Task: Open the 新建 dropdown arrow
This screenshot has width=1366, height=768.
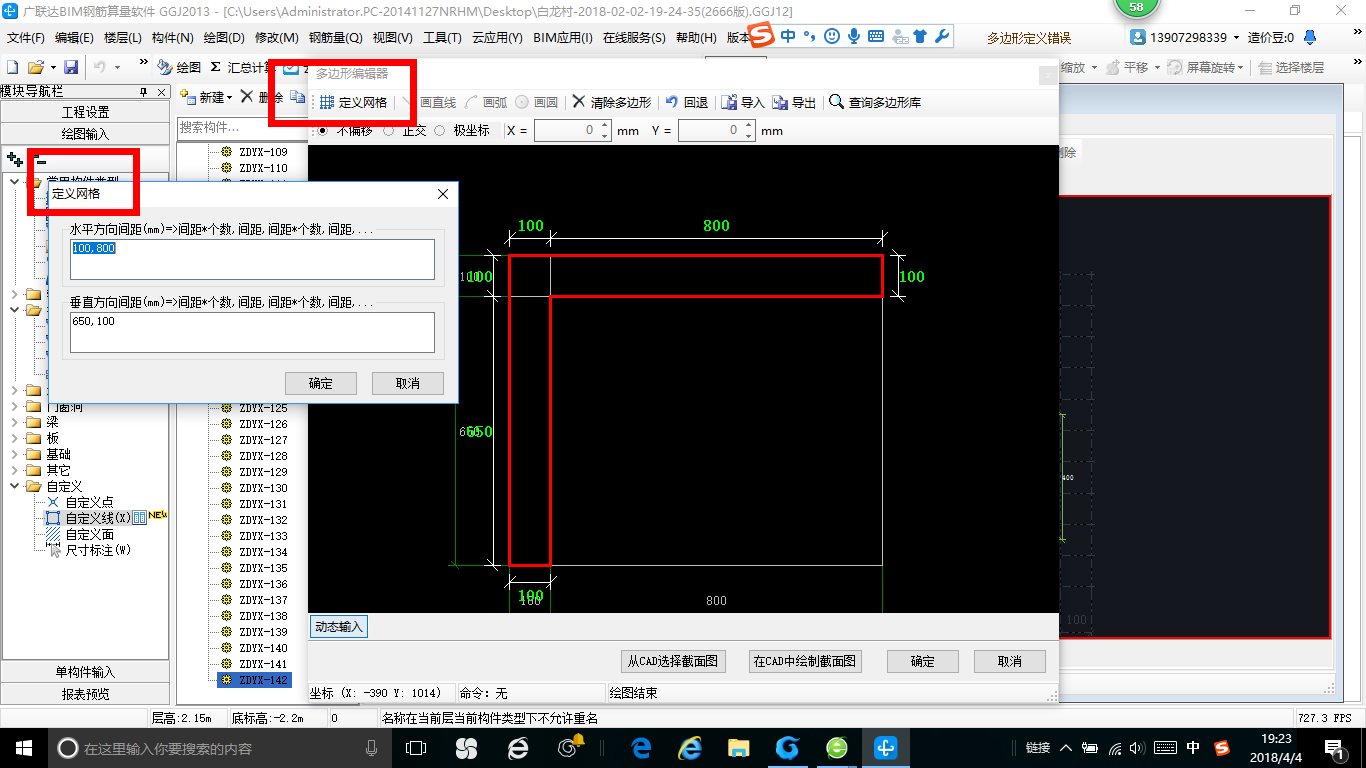Action: click(x=229, y=98)
